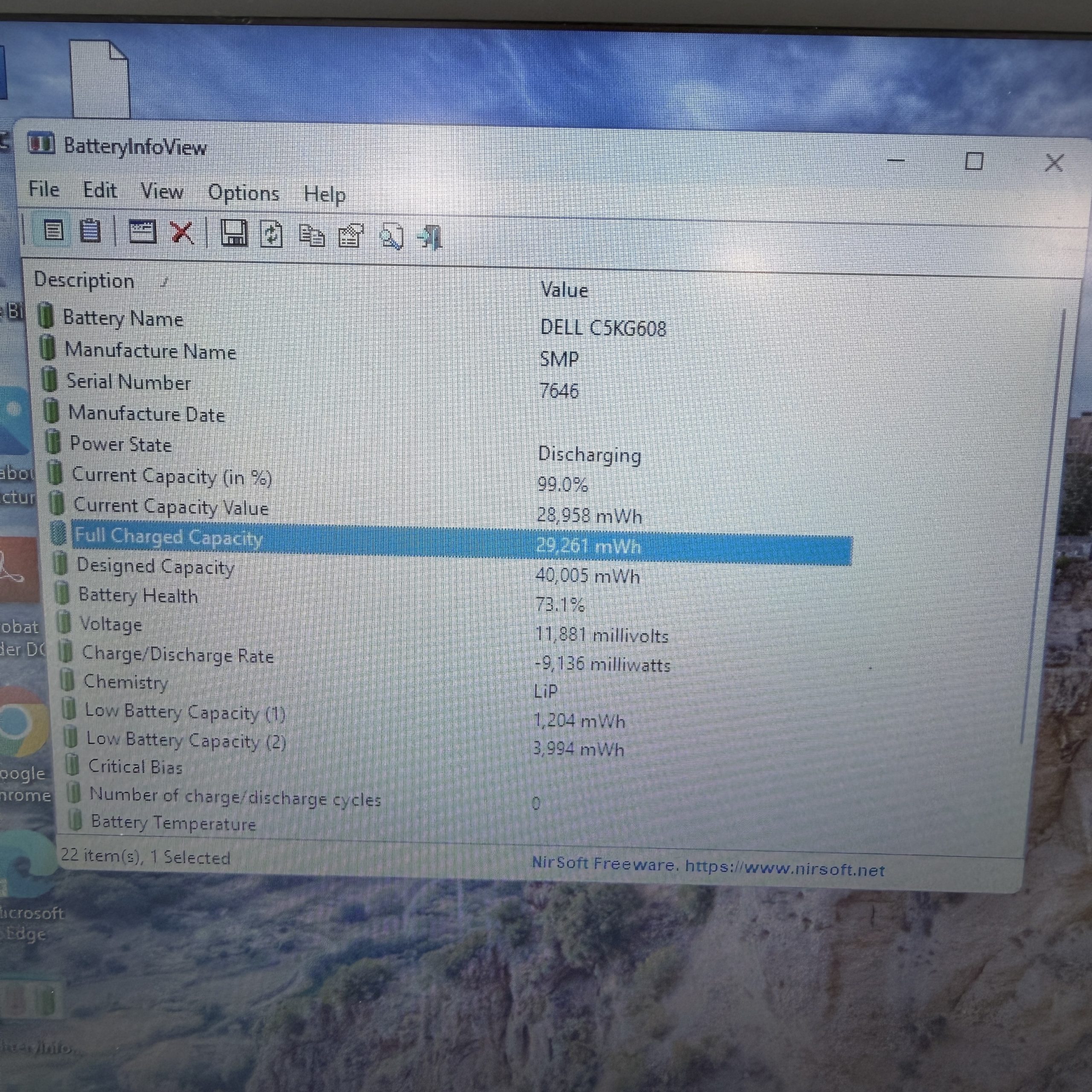
Task: Click the Exit door toolbar icon
Action: click(x=430, y=237)
